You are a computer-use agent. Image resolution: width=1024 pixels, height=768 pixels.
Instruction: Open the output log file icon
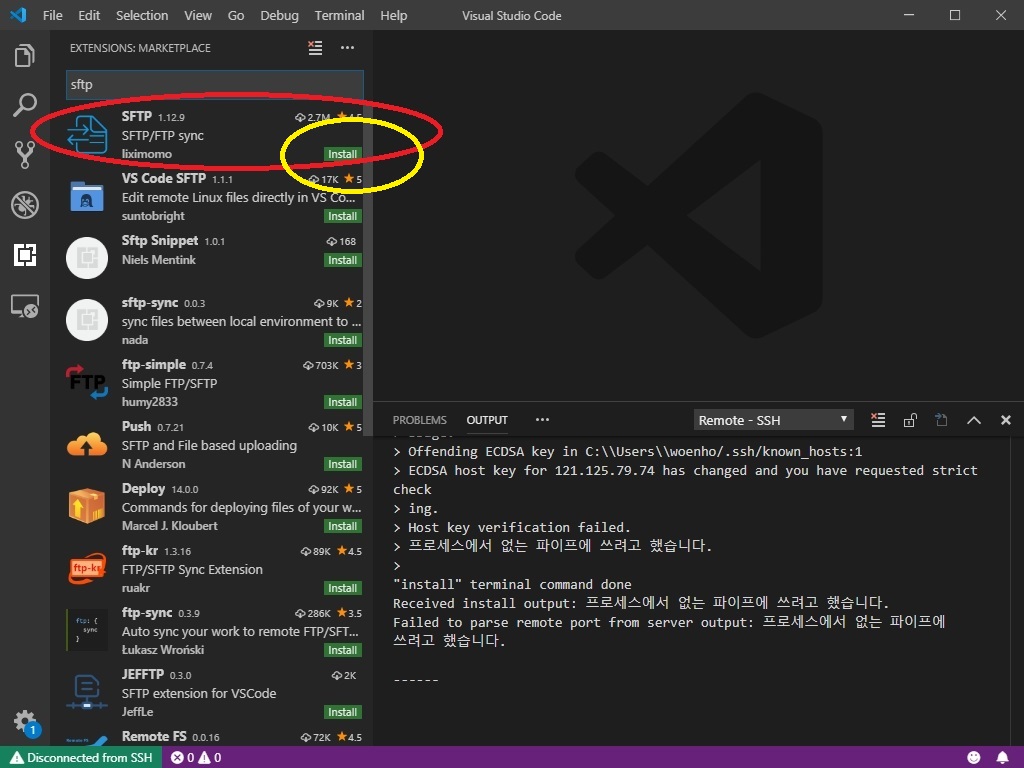coord(941,420)
